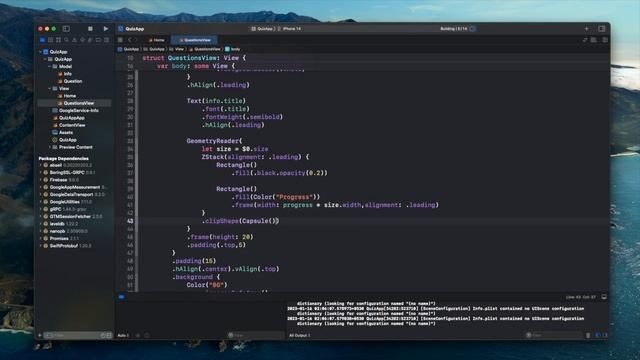
Task: Switch to the Home editor tab
Action: tap(157, 40)
